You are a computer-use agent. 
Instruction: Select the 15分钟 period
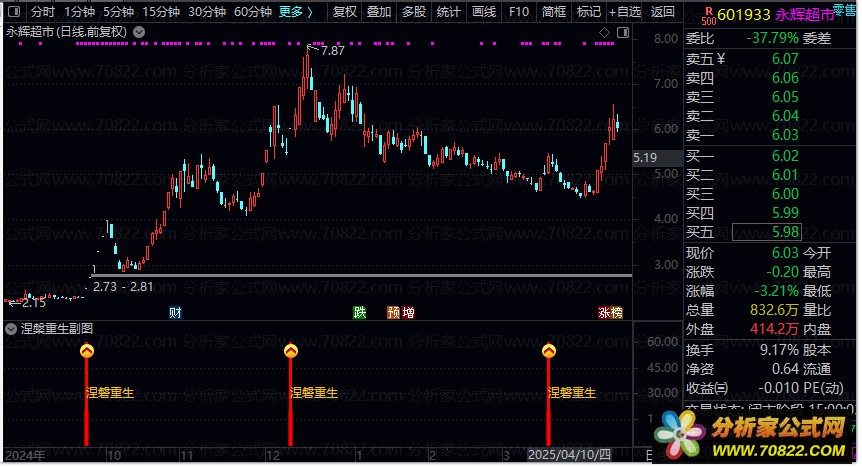pyautogui.click(x=161, y=12)
